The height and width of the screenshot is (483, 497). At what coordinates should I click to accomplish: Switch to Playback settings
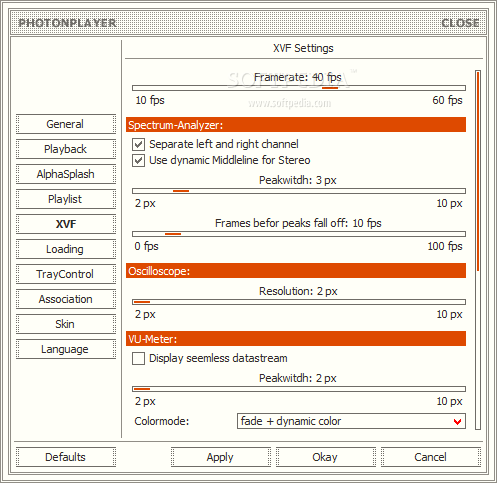pyautogui.click(x=66, y=149)
